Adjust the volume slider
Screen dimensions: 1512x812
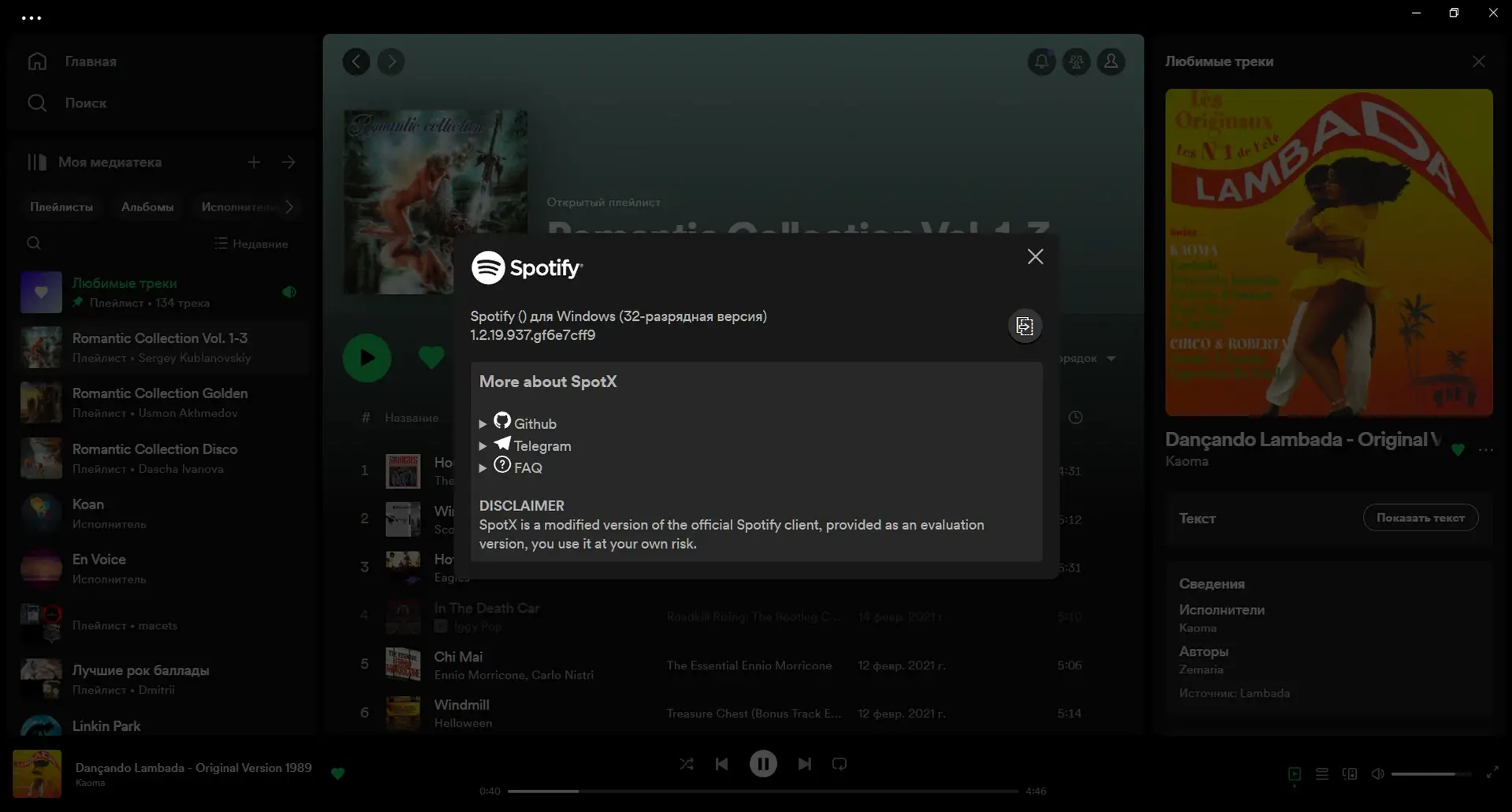click(x=1431, y=773)
